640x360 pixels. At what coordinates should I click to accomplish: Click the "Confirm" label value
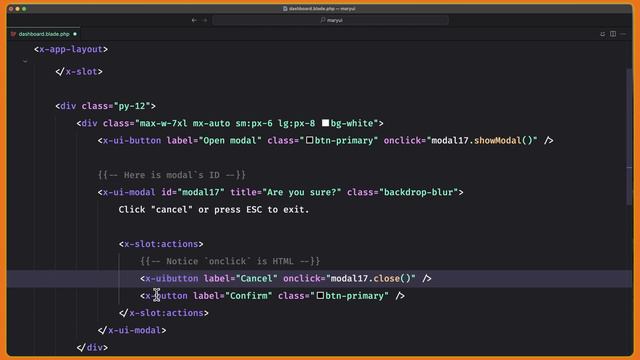click(249, 296)
